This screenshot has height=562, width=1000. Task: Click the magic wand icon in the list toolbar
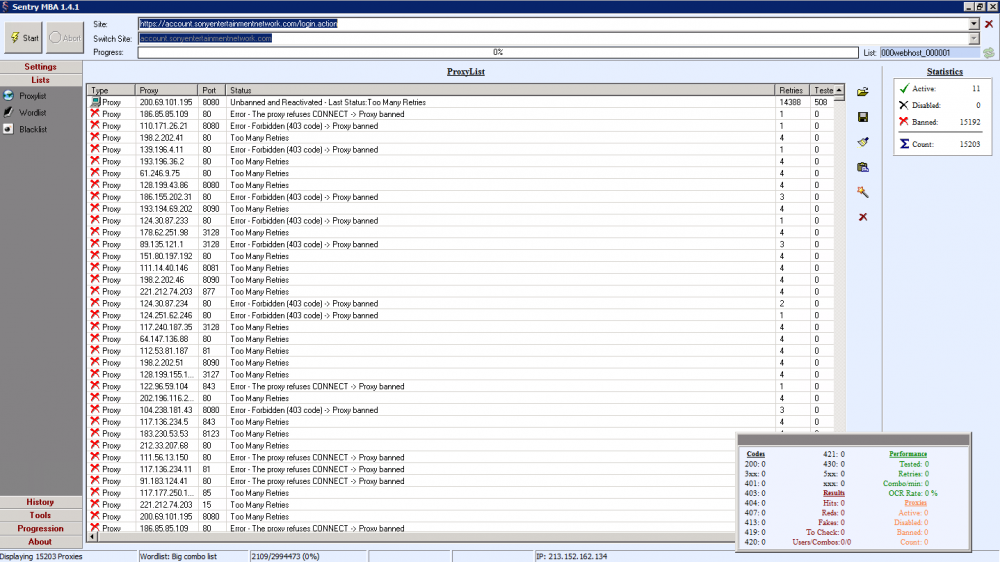click(863, 192)
